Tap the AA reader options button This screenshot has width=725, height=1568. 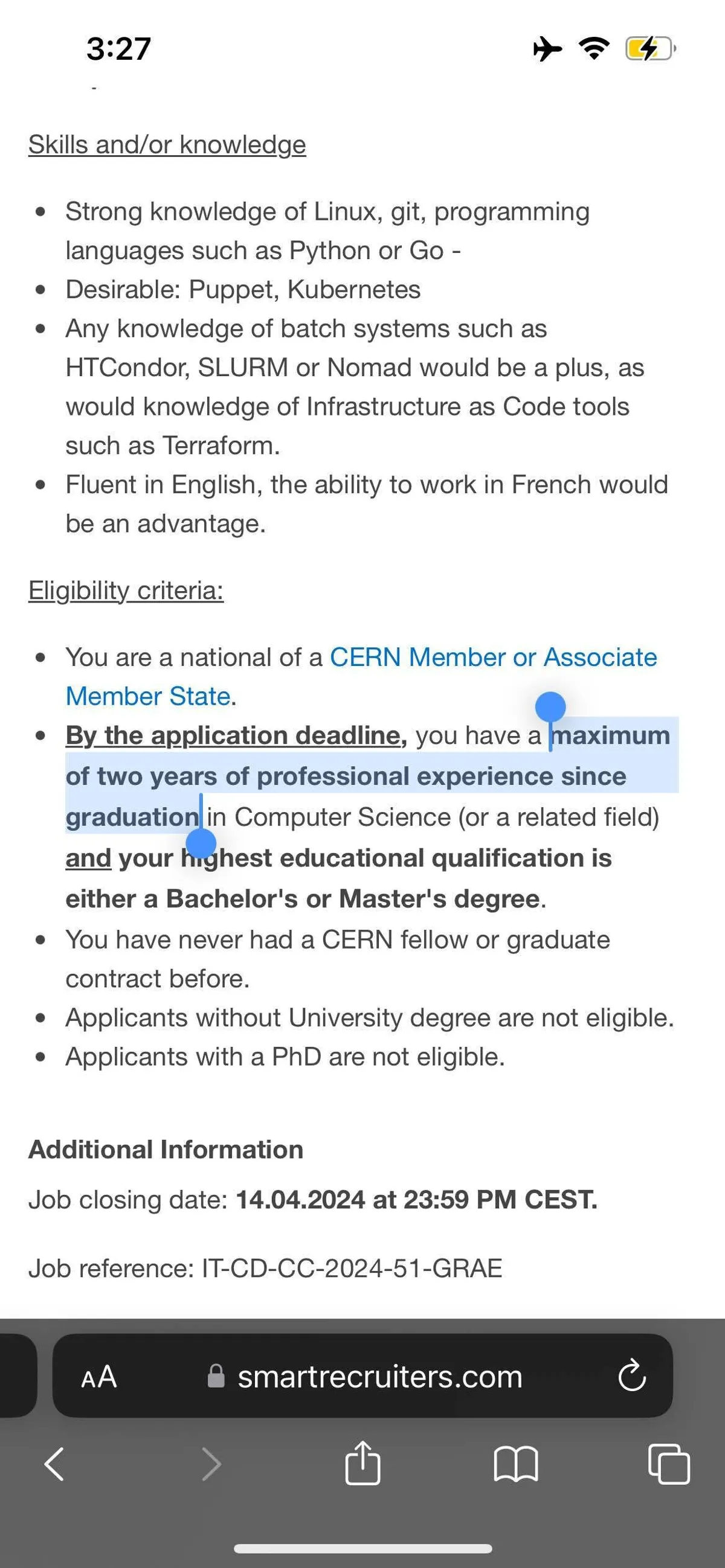tap(98, 1376)
